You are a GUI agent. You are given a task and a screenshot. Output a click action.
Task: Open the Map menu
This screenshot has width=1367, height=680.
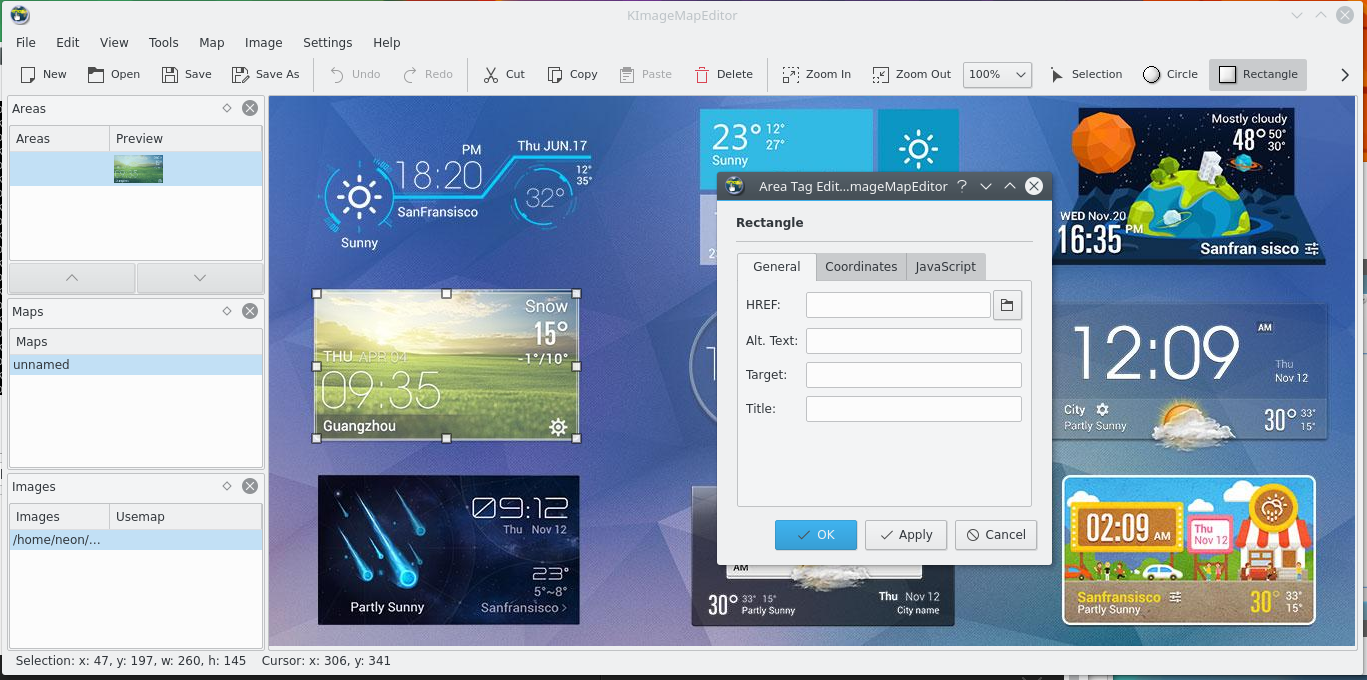point(211,43)
